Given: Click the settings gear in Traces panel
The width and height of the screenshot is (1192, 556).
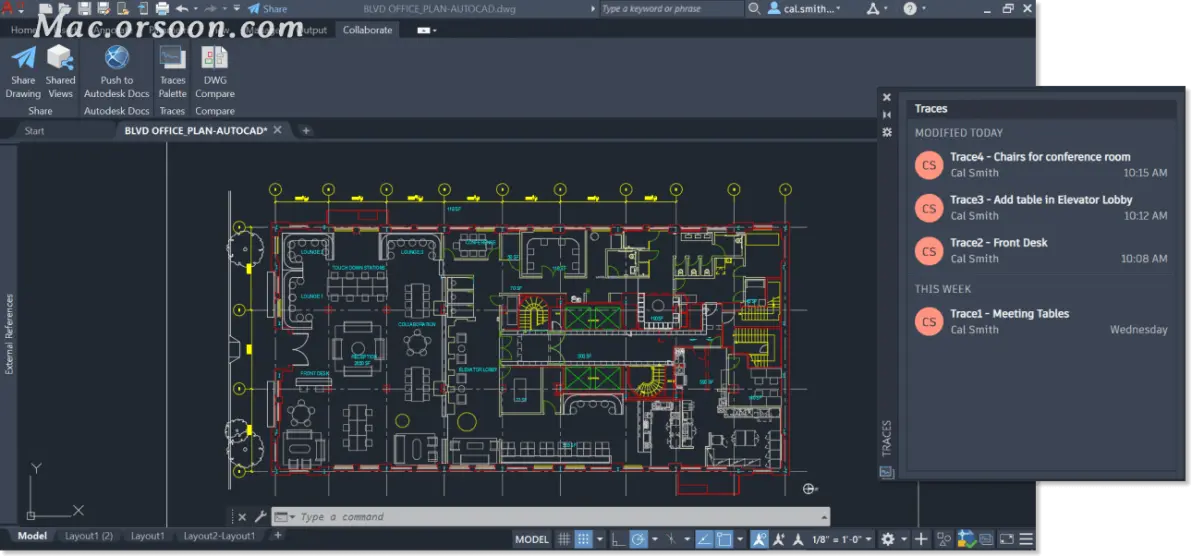Looking at the screenshot, I should click(886, 132).
